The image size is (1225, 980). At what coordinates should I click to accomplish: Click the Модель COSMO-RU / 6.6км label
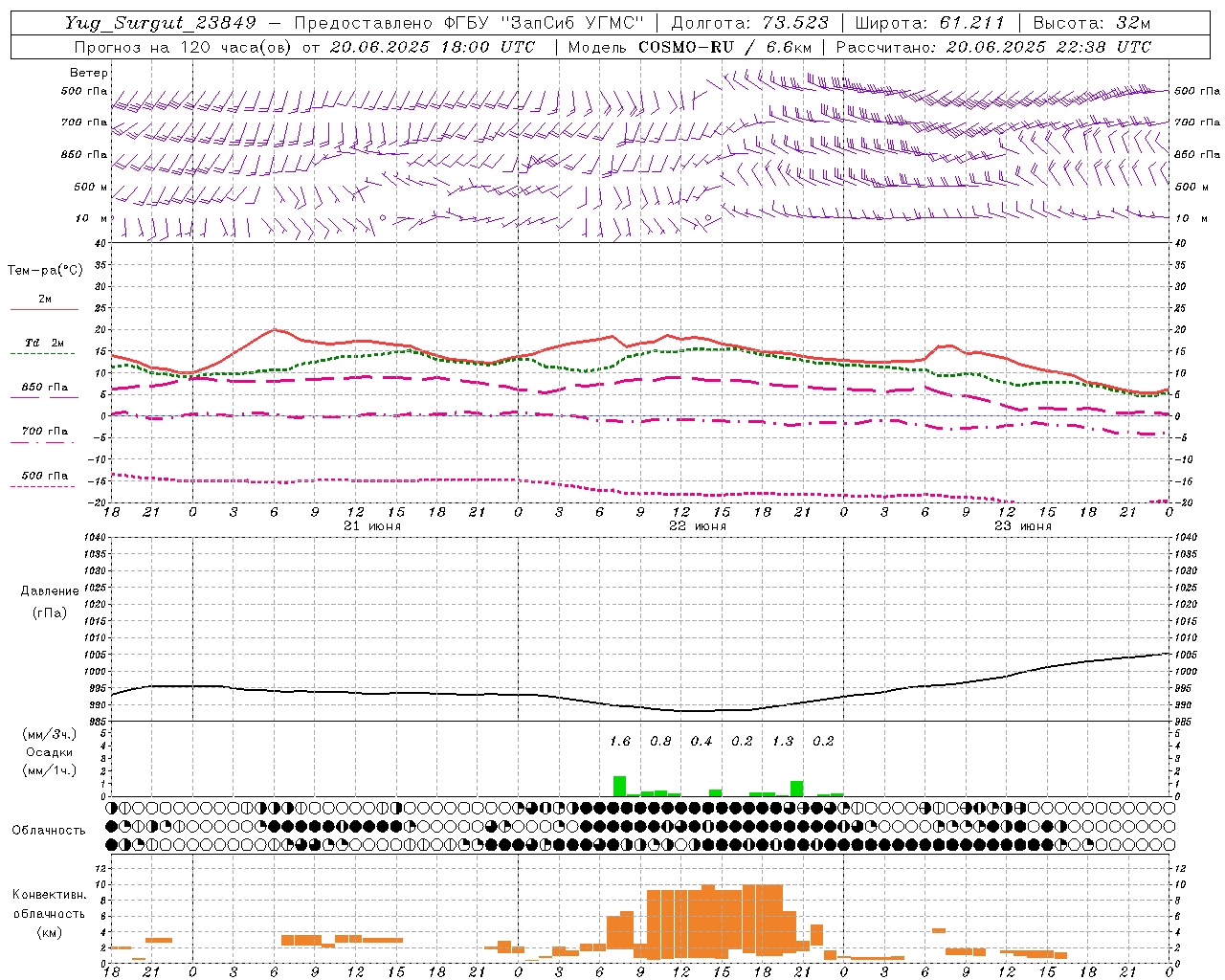pos(689,47)
